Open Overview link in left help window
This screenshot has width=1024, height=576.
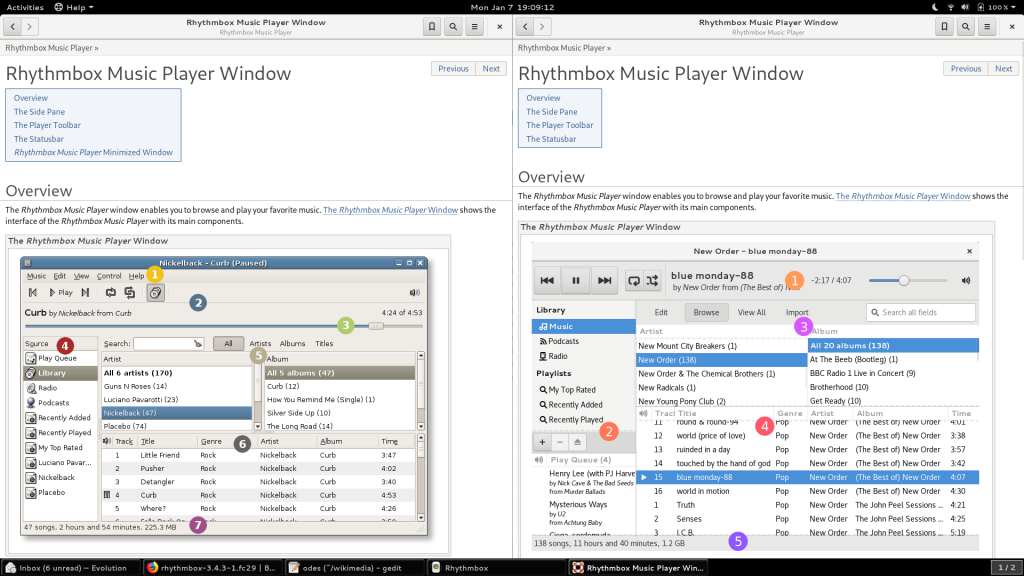point(31,98)
